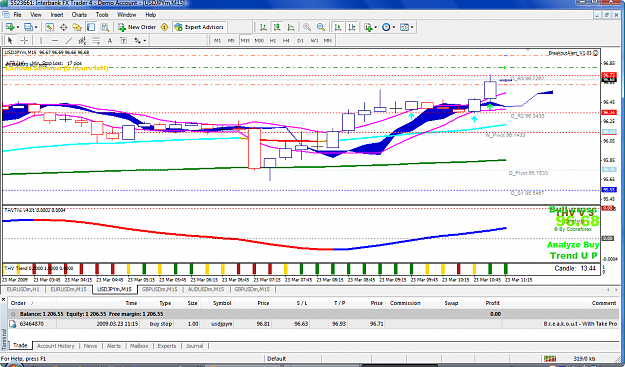
Task: Toggle Auto Scroll on the chart
Action: coord(338,27)
